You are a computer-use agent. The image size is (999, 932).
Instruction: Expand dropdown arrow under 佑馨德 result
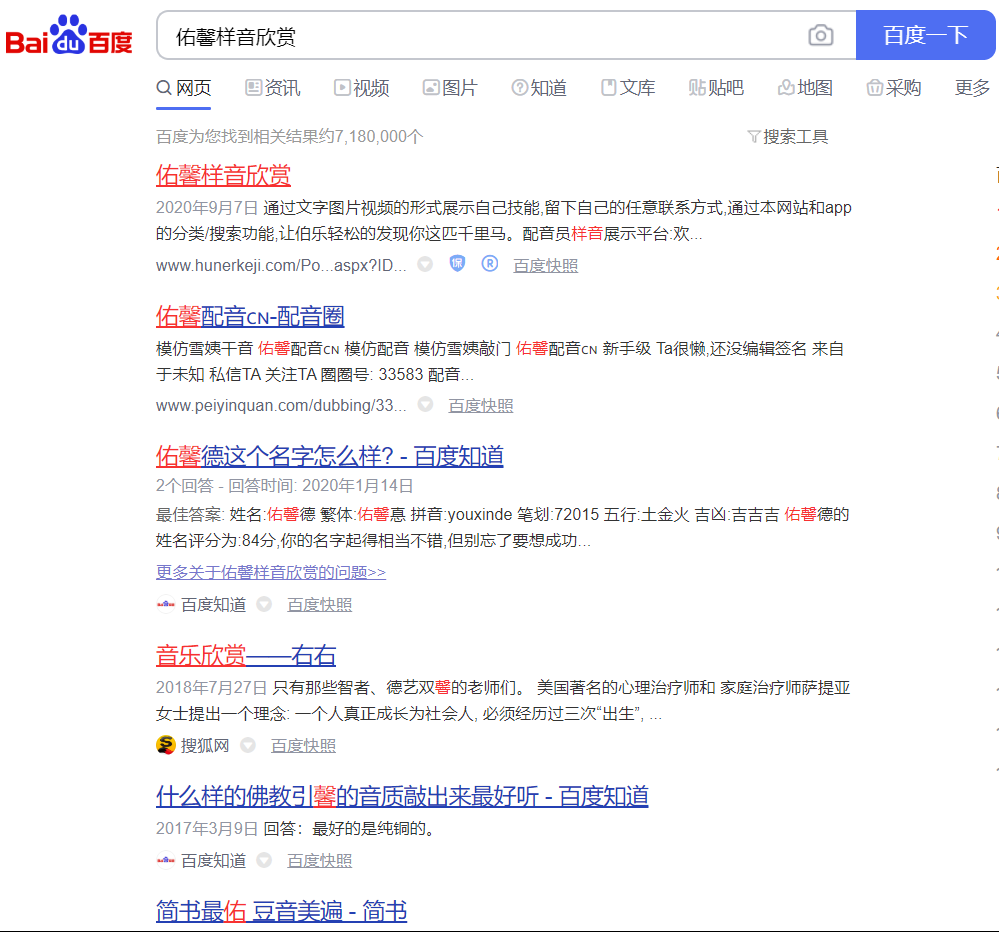[264, 604]
